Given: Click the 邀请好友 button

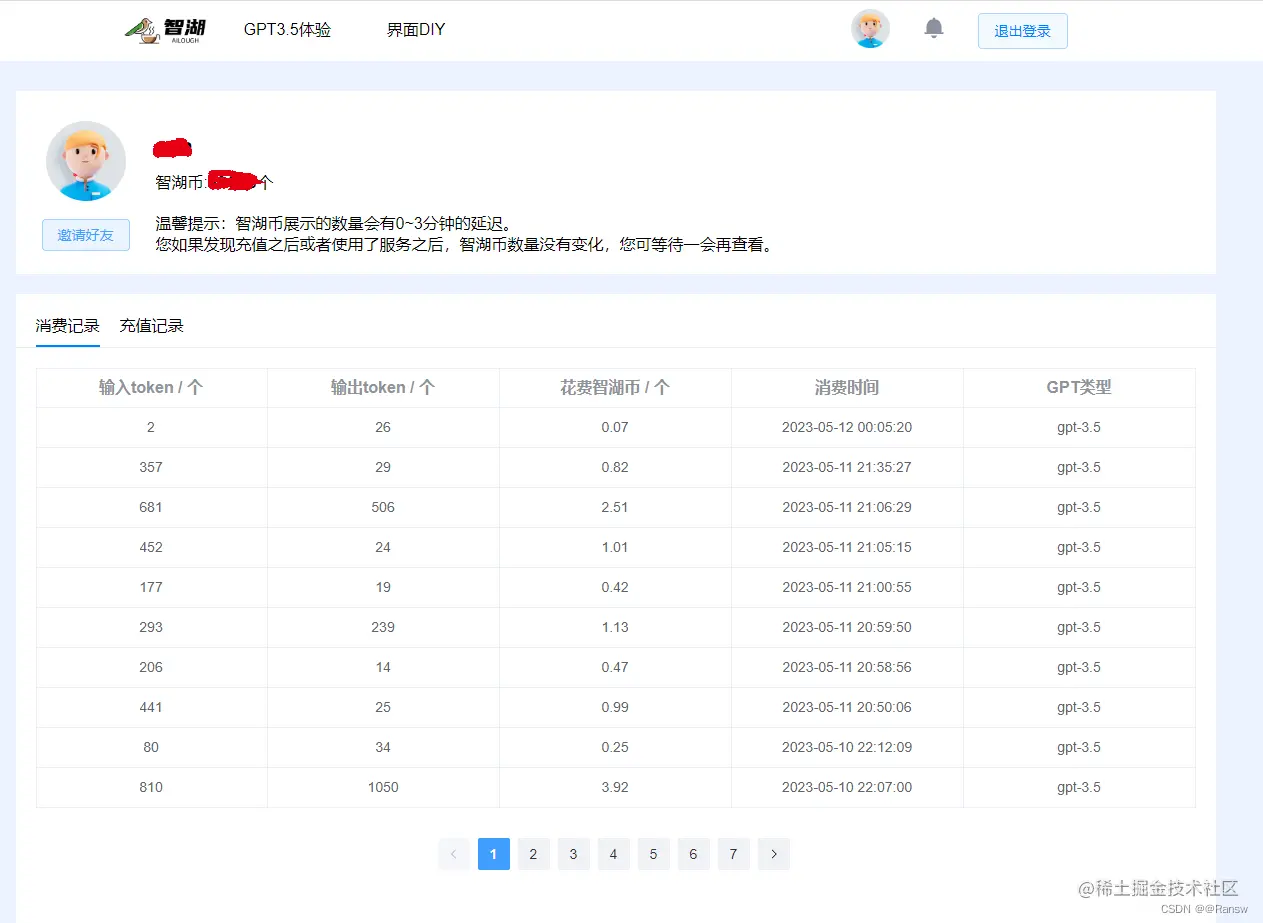Looking at the screenshot, I should pos(85,234).
